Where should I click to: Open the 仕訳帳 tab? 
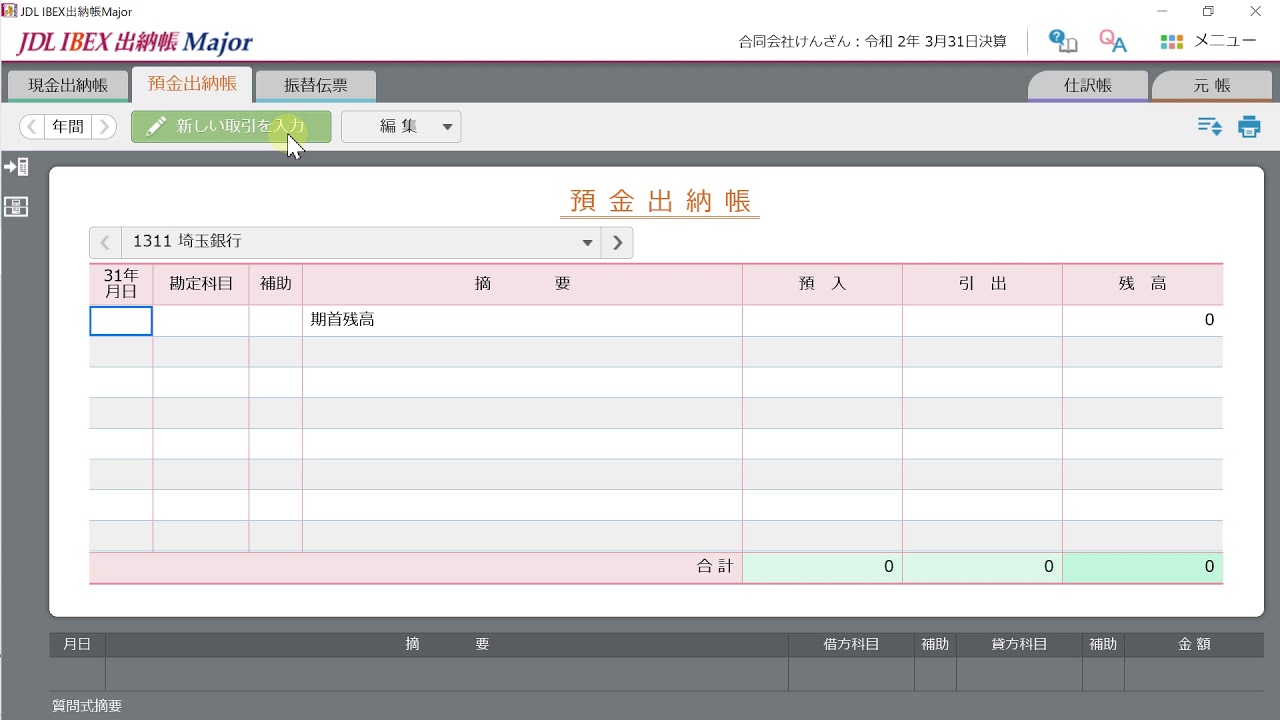(x=1088, y=85)
